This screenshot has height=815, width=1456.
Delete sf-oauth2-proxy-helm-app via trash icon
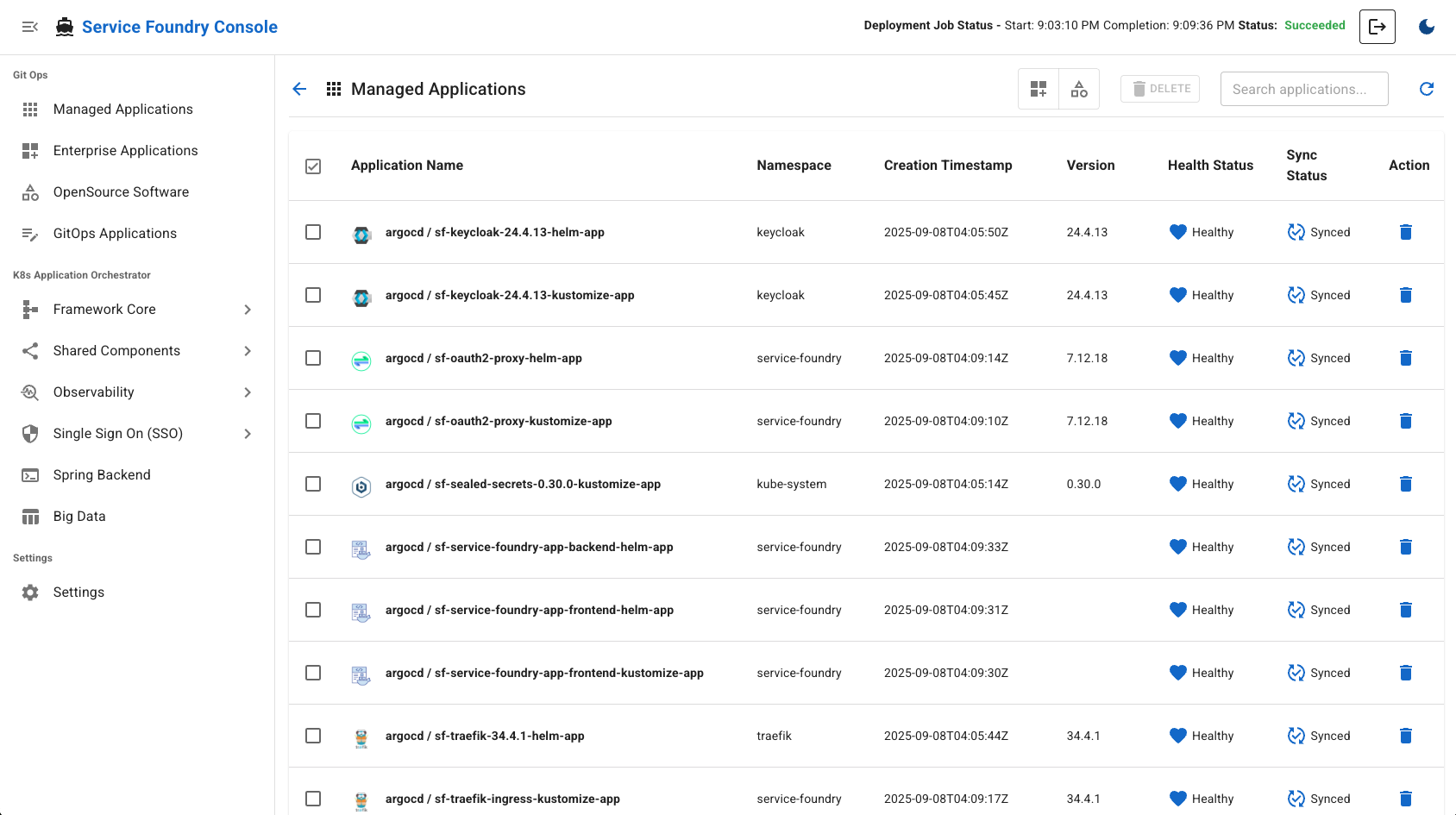pos(1406,358)
